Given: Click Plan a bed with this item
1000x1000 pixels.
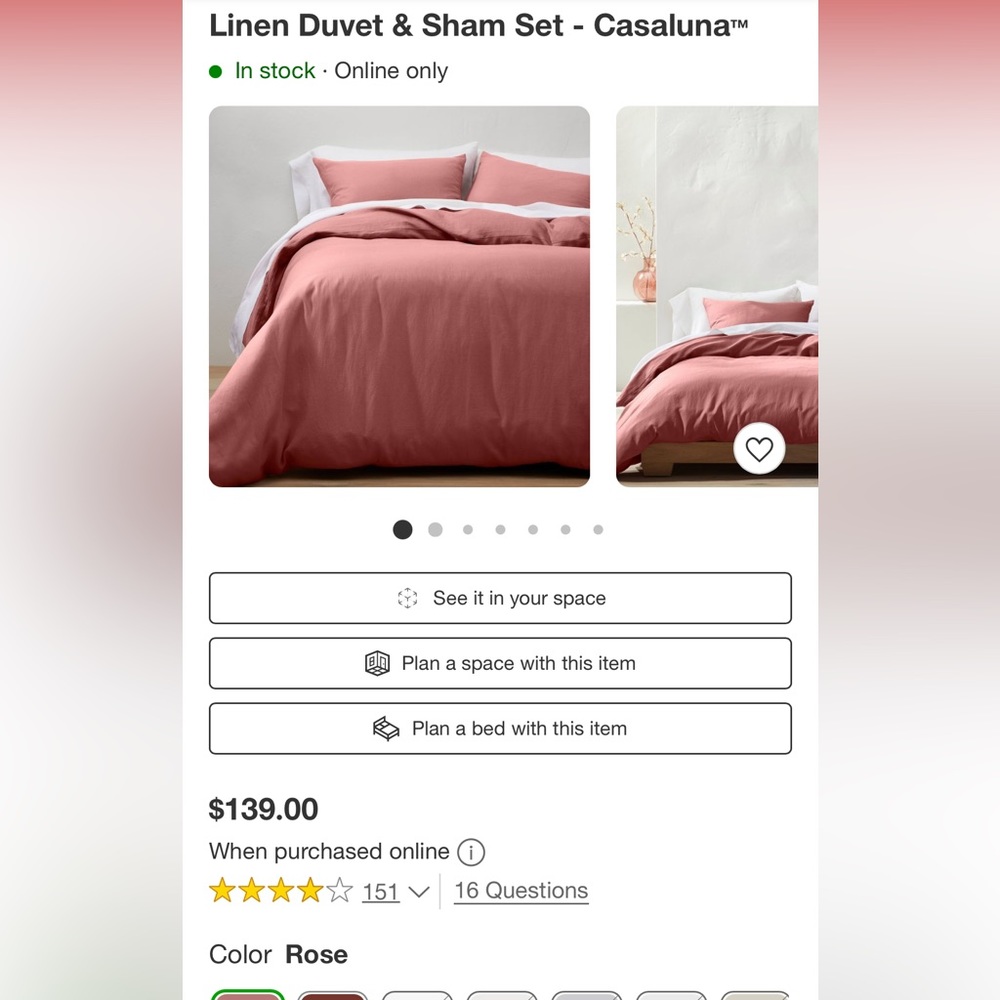Looking at the screenshot, I should (x=500, y=729).
